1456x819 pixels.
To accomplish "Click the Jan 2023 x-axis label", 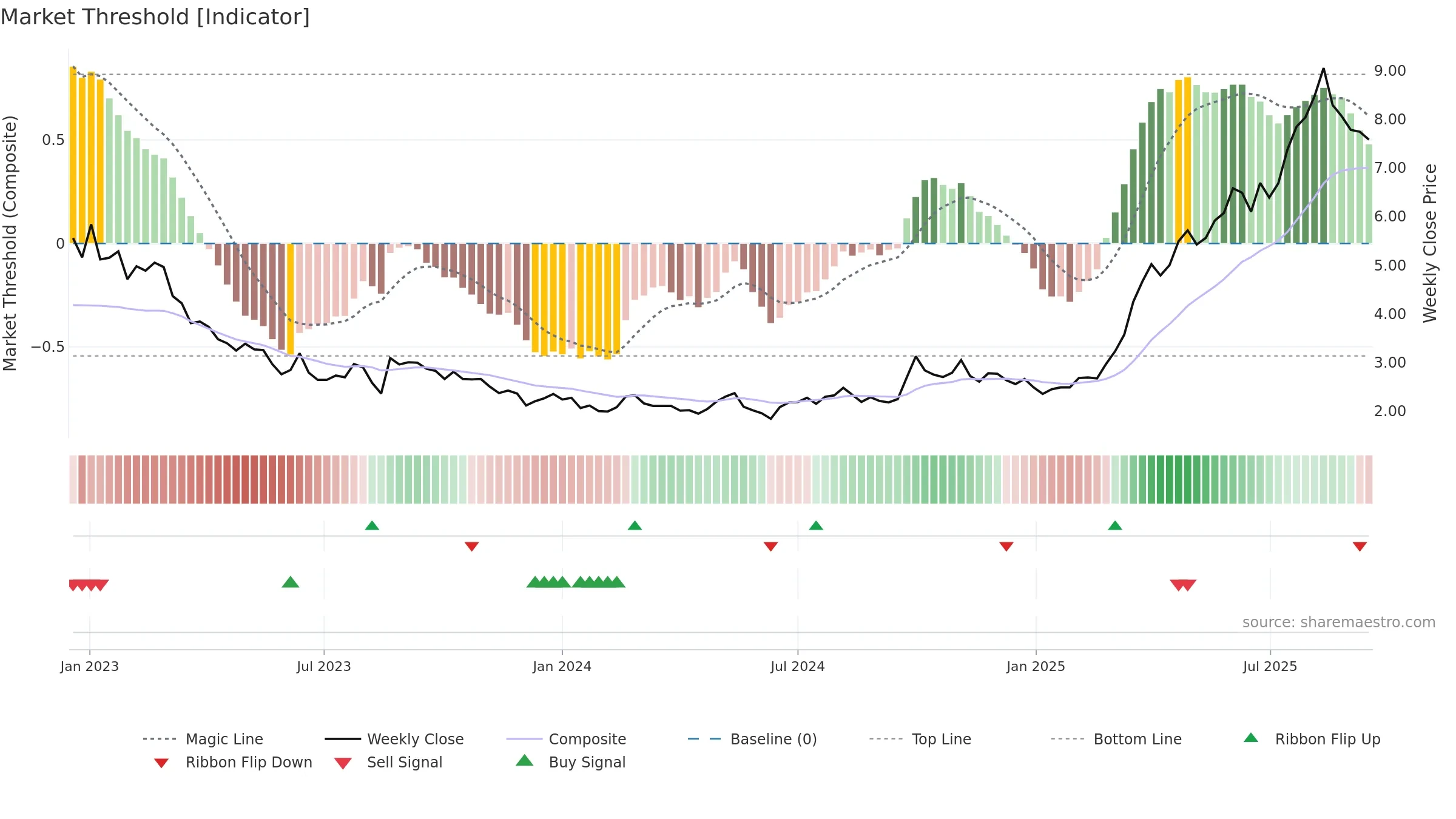I will [90, 666].
